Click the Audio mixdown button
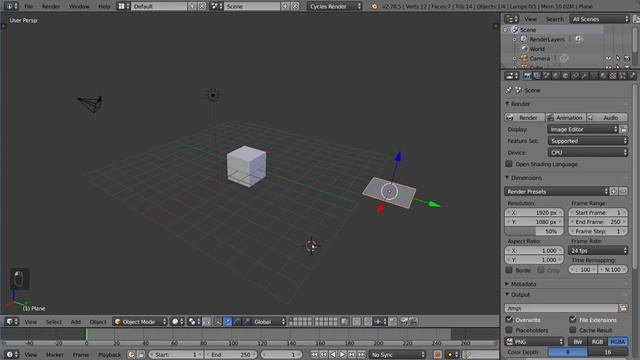Image resolution: width=640 pixels, height=360 pixels. point(607,118)
